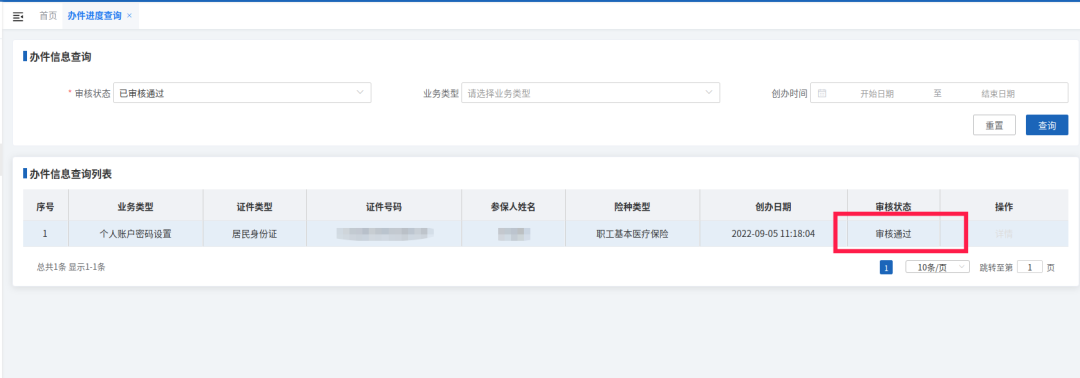Open the 审核状态 dropdown

click(x=242, y=93)
